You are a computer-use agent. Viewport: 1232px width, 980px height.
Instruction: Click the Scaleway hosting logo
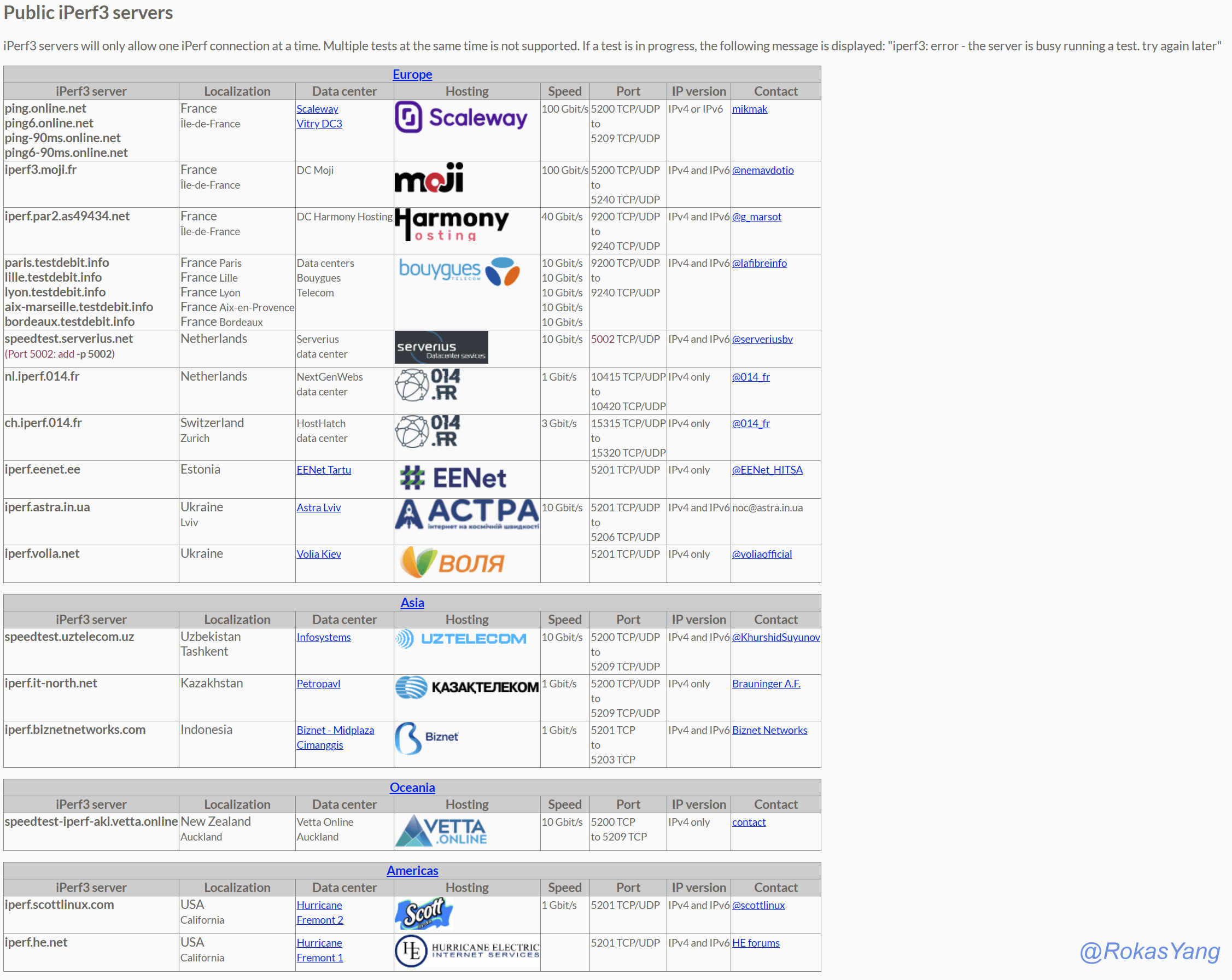click(x=460, y=117)
